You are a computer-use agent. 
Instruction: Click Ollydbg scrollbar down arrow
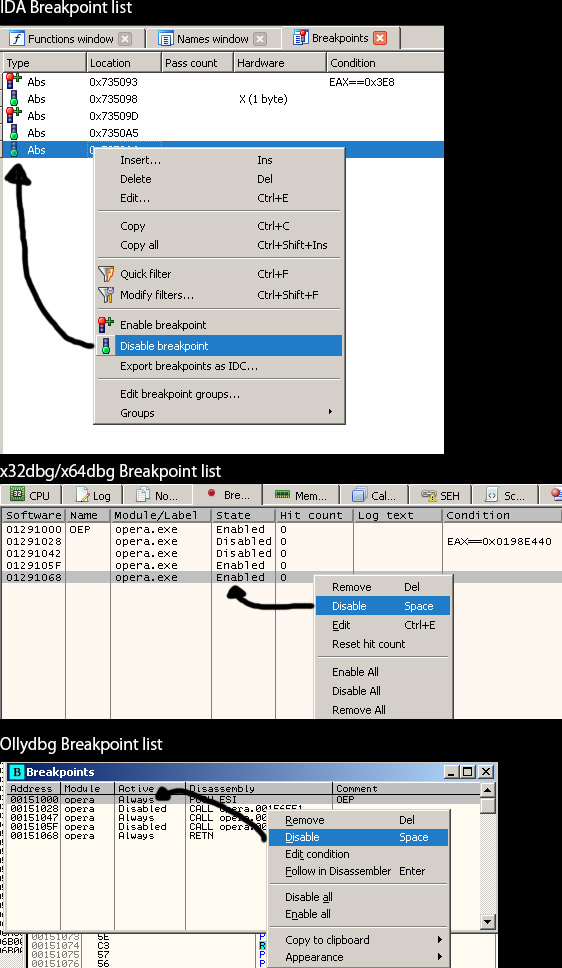488,922
